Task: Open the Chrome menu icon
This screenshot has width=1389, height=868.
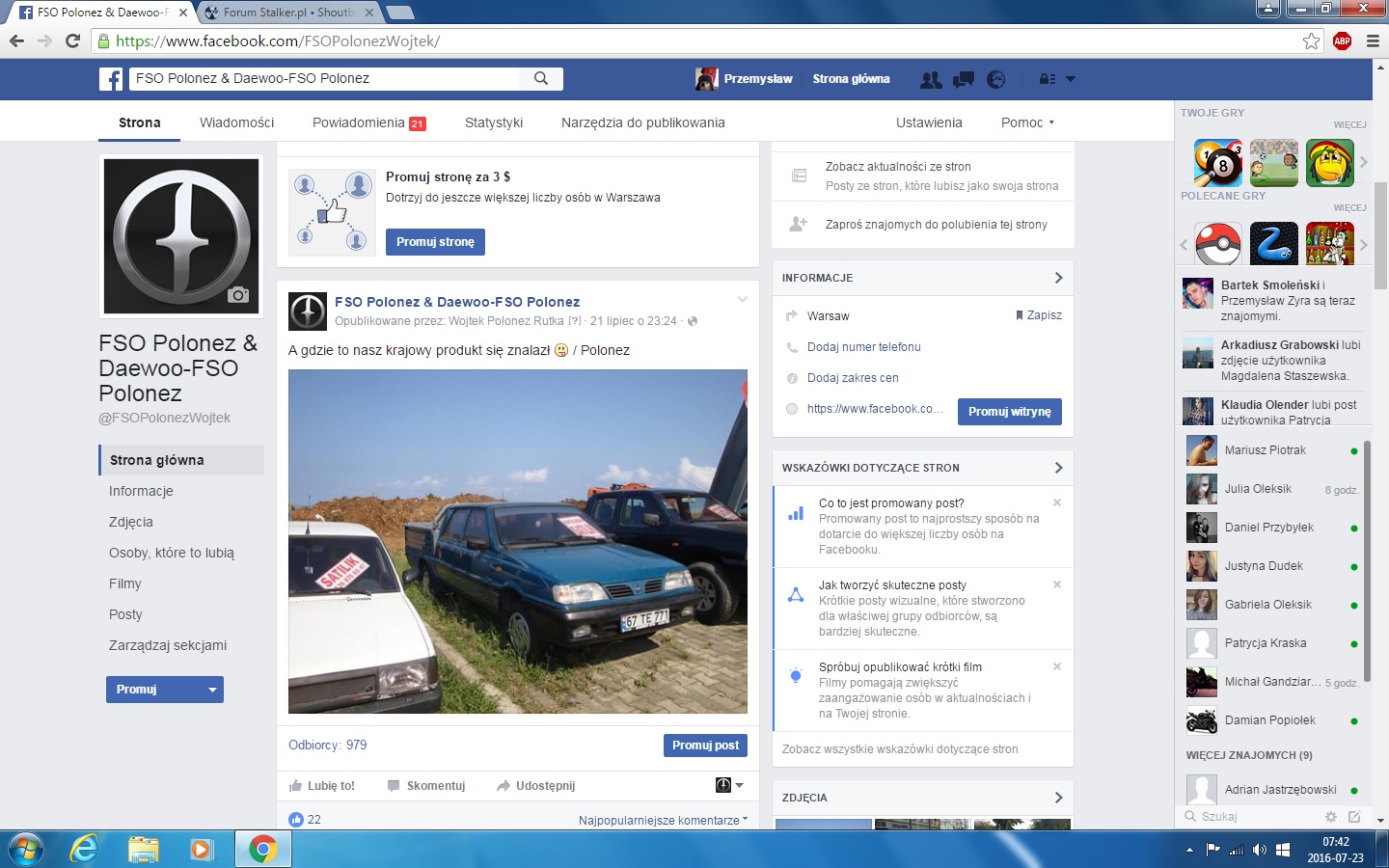Action: (x=1373, y=41)
